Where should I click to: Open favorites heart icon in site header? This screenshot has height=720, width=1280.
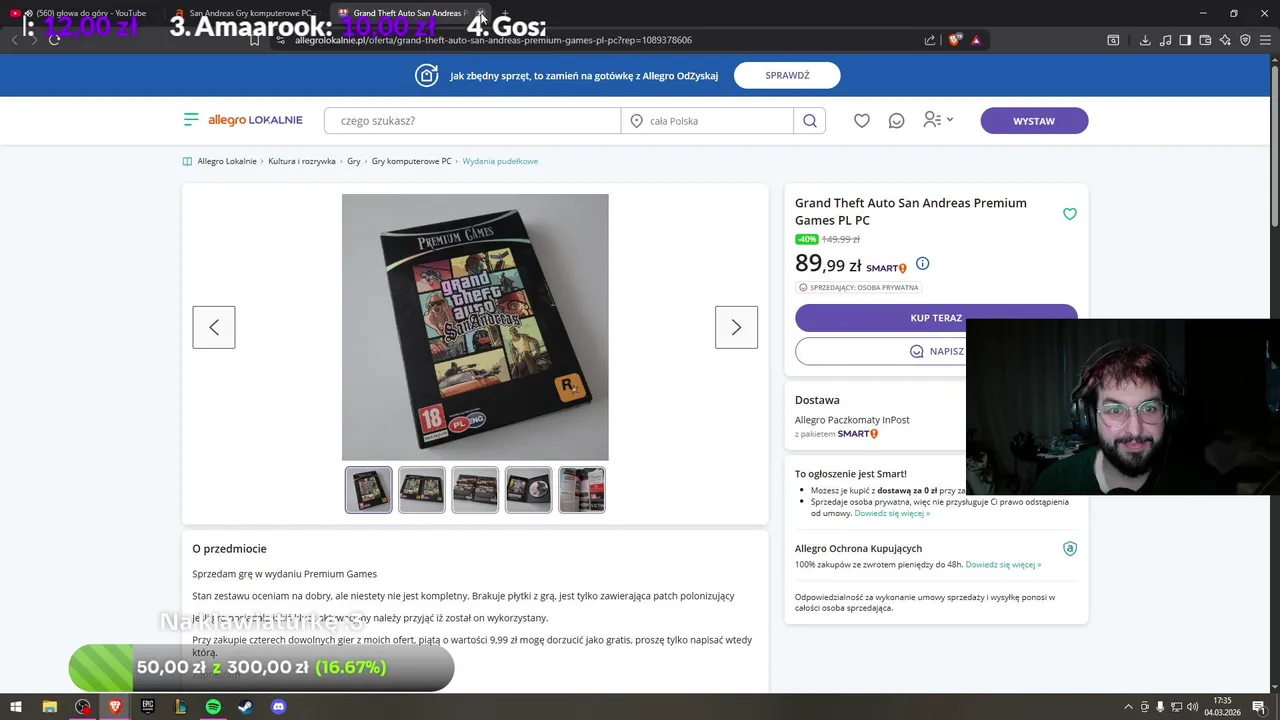point(862,121)
